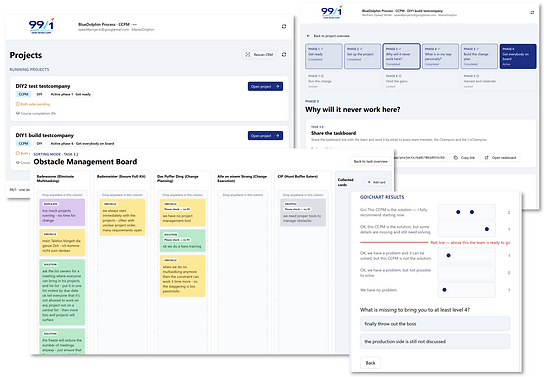Click 'Alle an einem Strang' column header
Screen dimensions: 544x377
[242, 178]
